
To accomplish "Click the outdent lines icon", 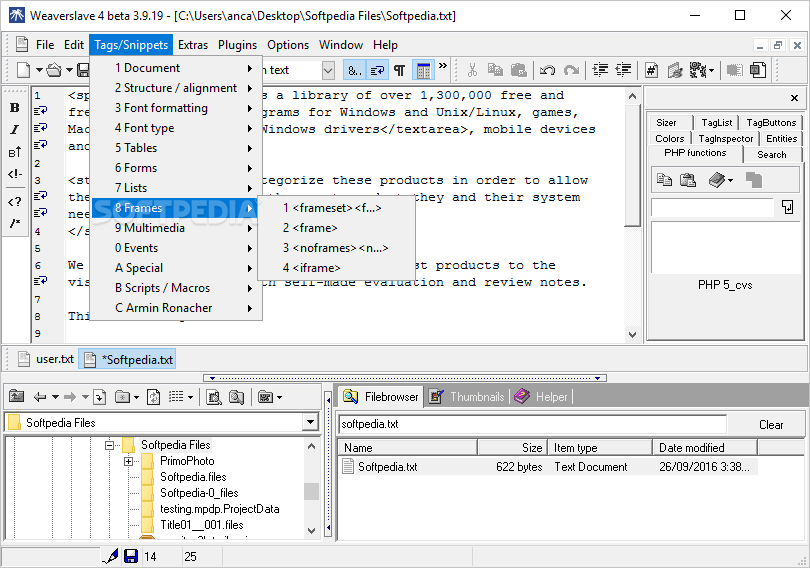I will (624, 70).
